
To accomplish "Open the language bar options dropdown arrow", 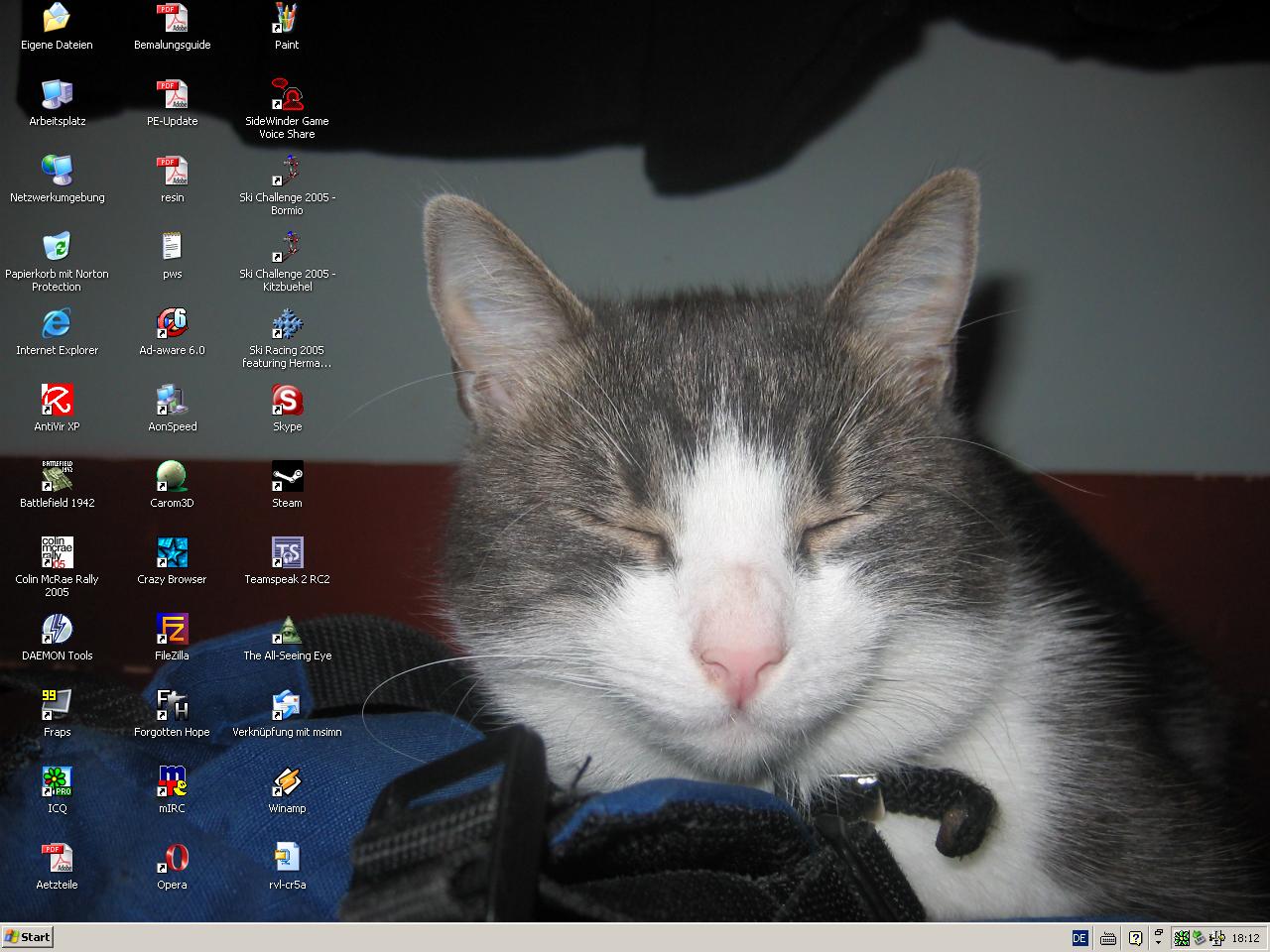I will (1158, 943).
